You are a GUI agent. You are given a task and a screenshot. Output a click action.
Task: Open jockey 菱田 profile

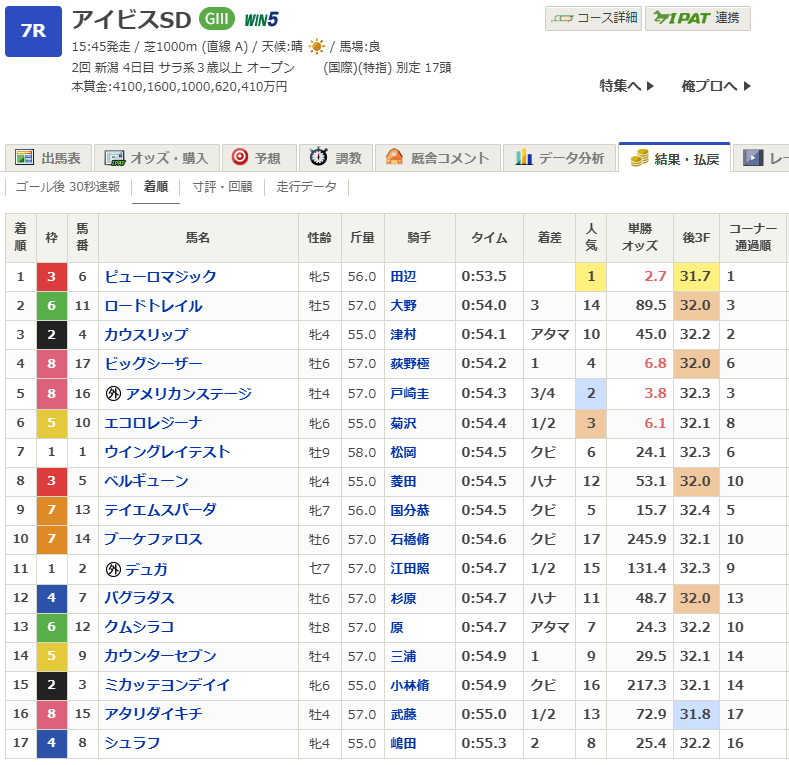pos(404,481)
